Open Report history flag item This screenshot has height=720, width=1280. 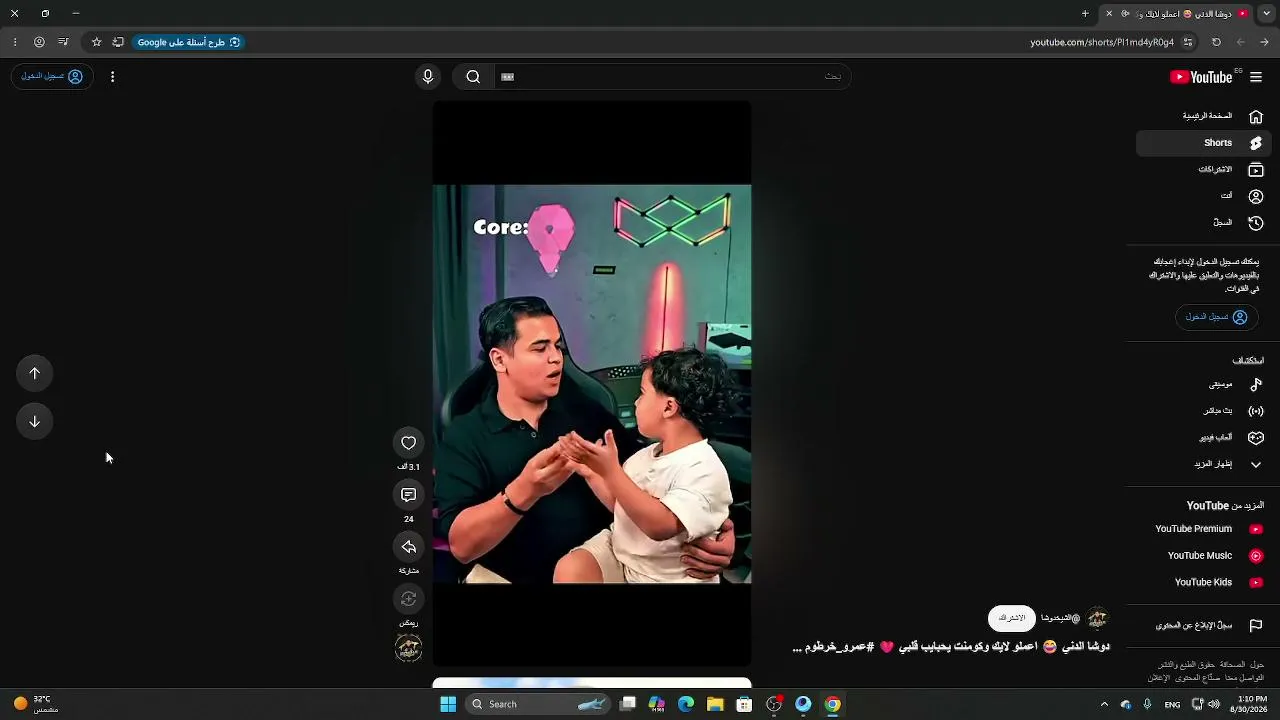tap(1204, 626)
